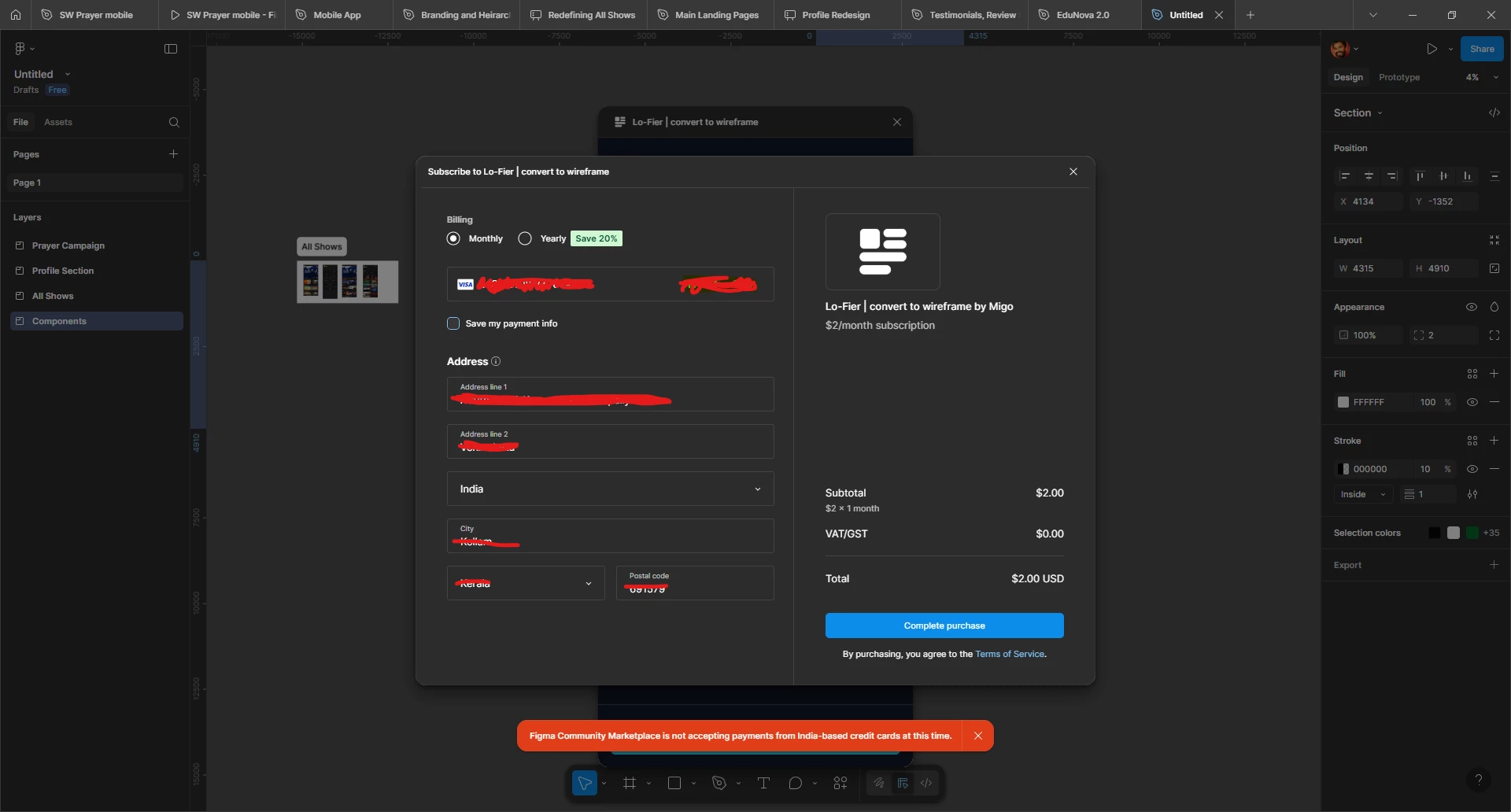The image size is (1511, 812).
Task: Click the green selection color swatch
Action: click(1472, 533)
